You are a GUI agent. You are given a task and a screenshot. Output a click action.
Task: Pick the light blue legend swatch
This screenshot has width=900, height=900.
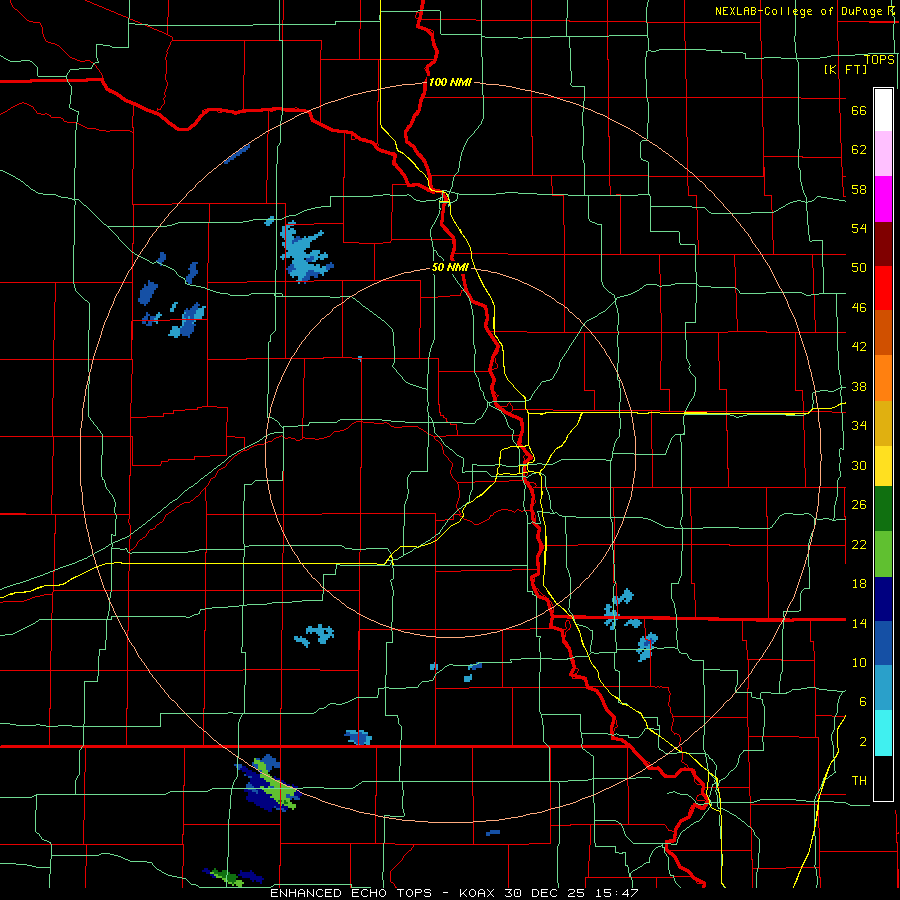pyautogui.click(x=883, y=688)
